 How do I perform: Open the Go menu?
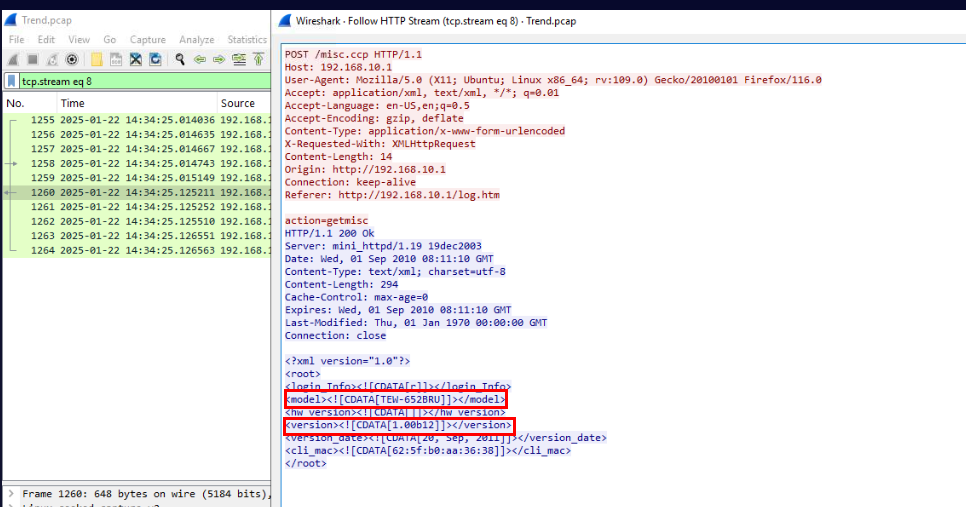pos(110,39)
